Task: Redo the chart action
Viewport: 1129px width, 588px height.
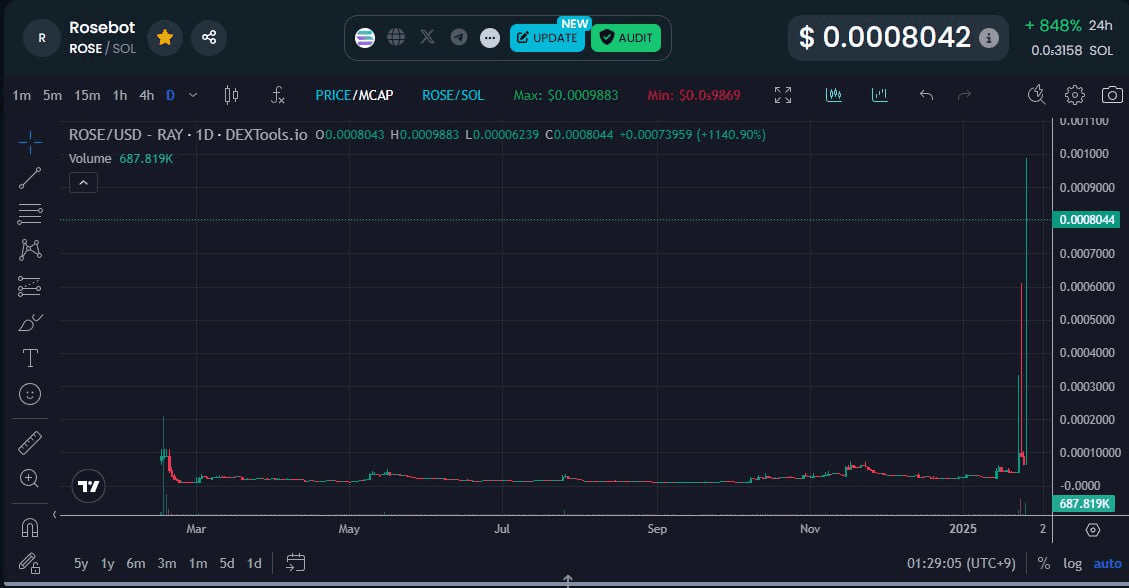Action: (x=965, y=95)
